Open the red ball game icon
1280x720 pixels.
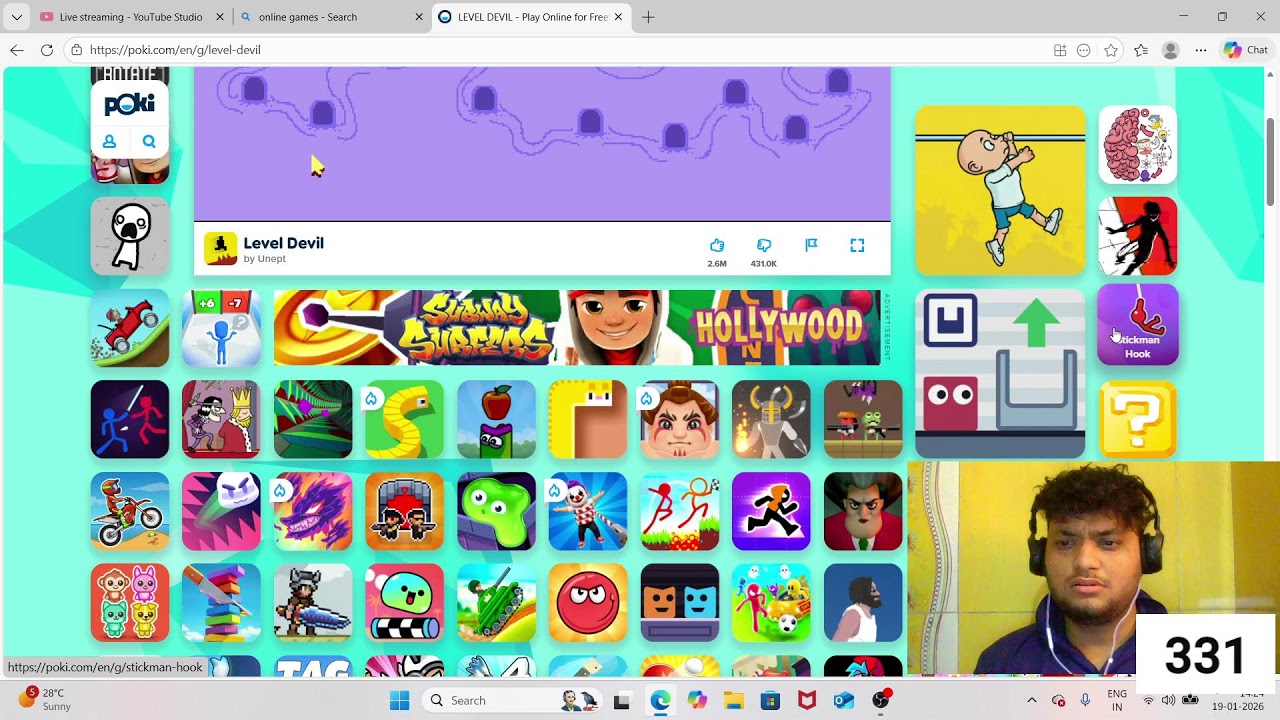point(588,603)
